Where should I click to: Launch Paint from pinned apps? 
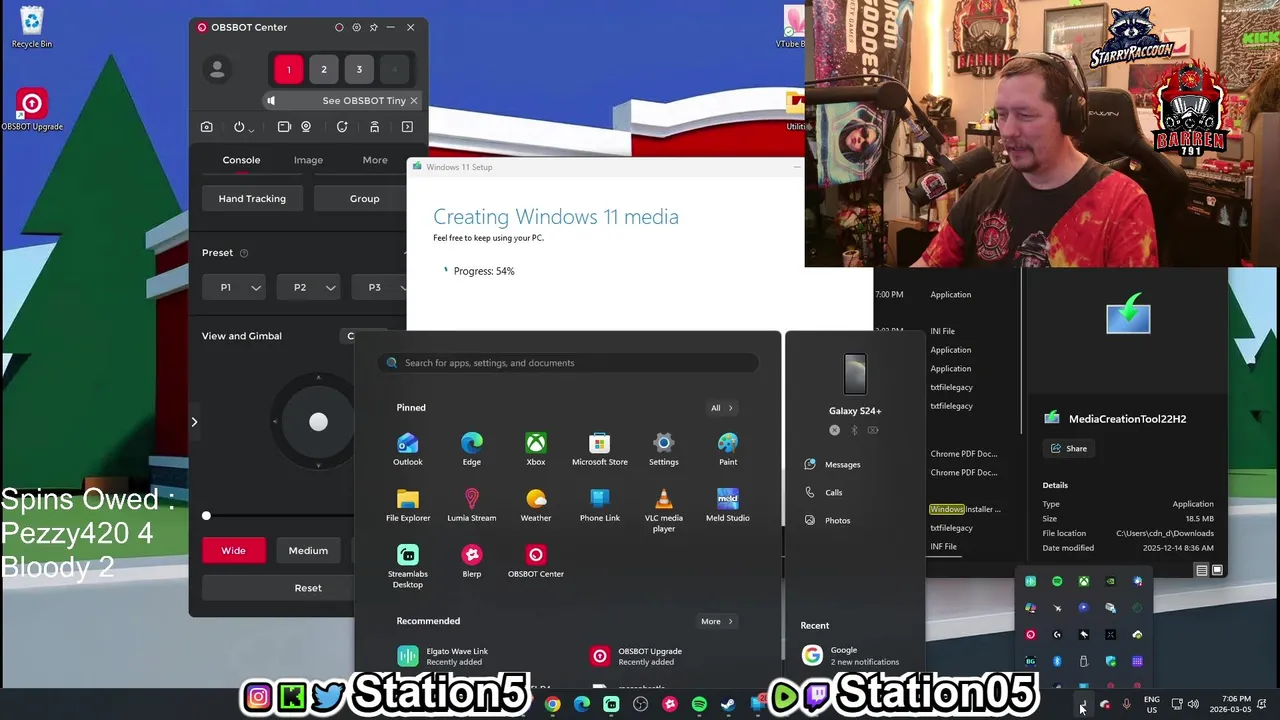tap(728, 449)
